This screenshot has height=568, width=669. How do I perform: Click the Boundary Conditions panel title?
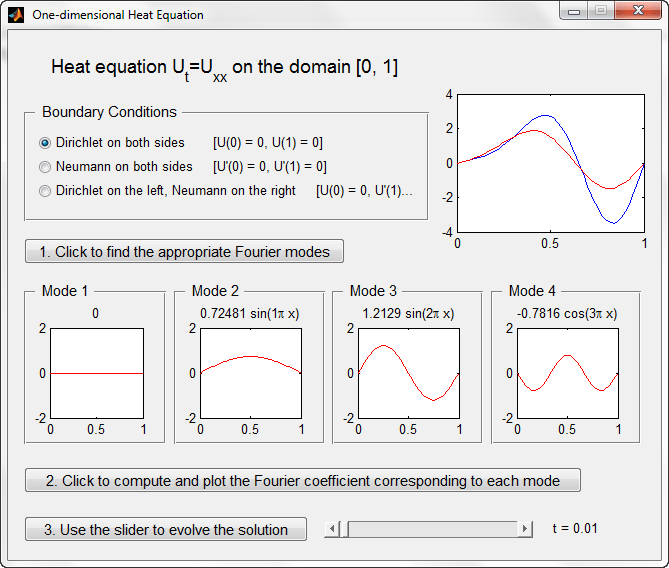point(109,112)
